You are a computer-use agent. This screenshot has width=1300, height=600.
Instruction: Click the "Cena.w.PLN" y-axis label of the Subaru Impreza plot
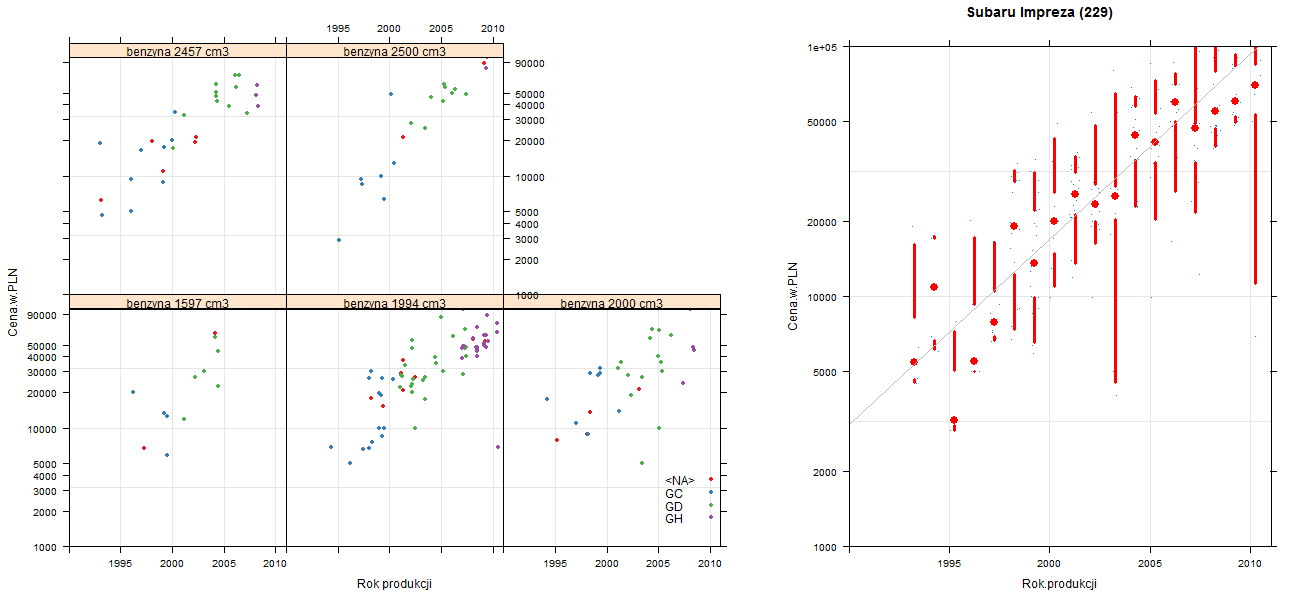click(x=792, y=297)
